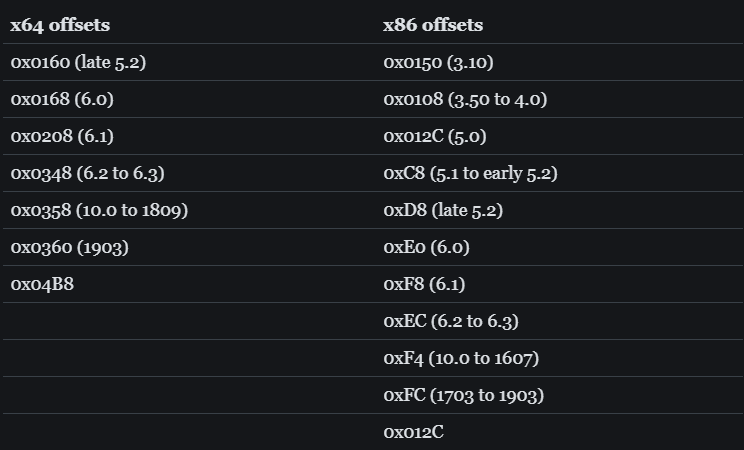Select the 0x04B8 offset cell

42,284
